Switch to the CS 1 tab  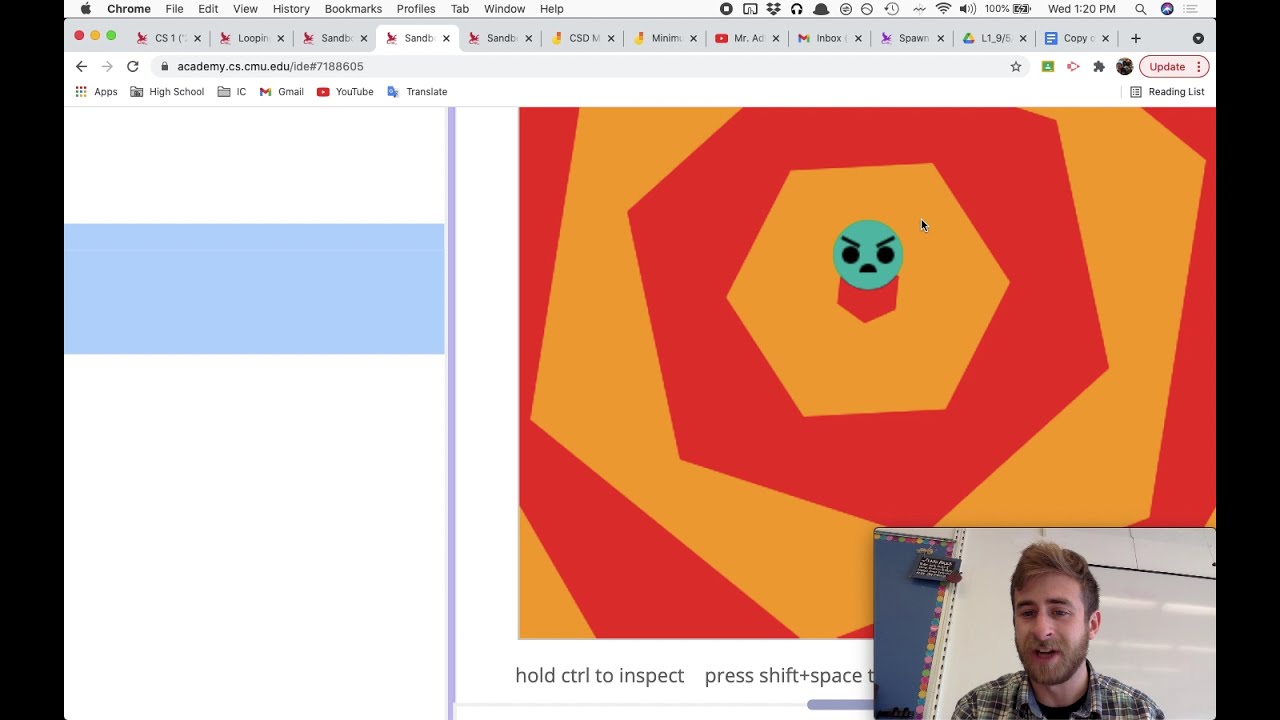(x=170, y=38)
